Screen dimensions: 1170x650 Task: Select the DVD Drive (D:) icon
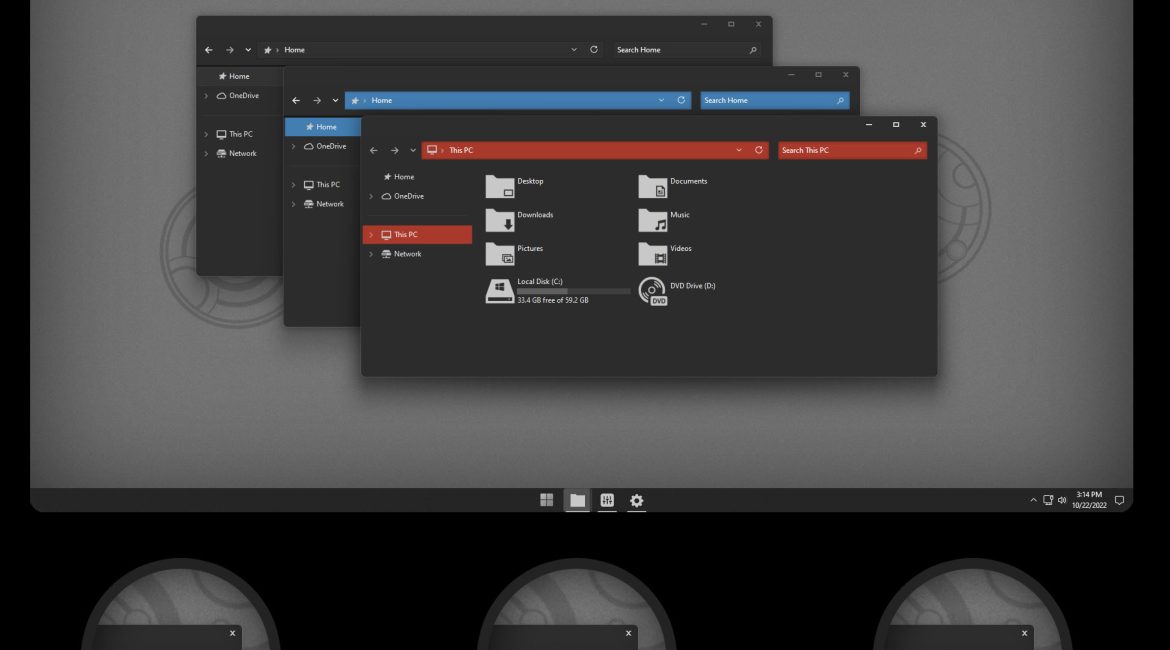click(x=652, y=291)
